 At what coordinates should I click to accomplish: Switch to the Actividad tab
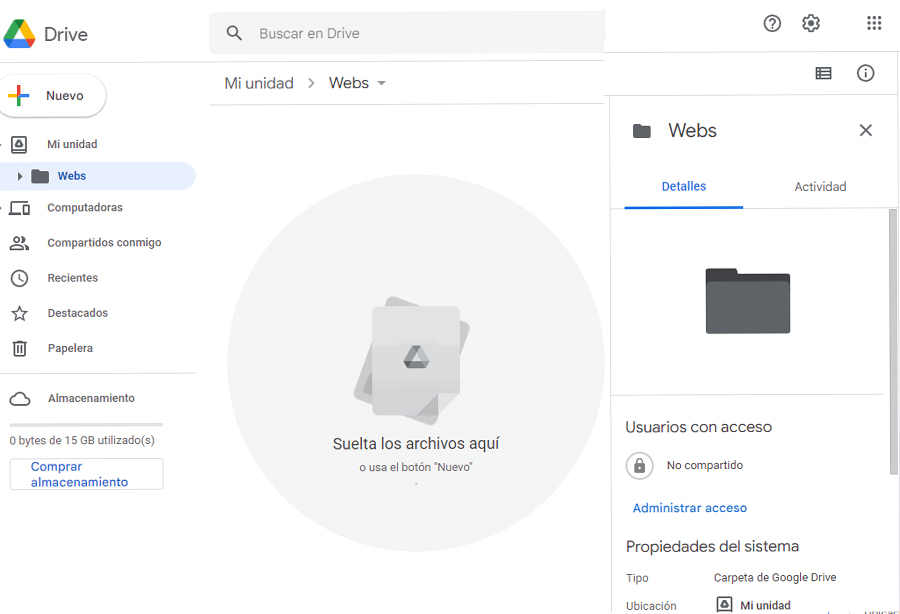point(820,187)
